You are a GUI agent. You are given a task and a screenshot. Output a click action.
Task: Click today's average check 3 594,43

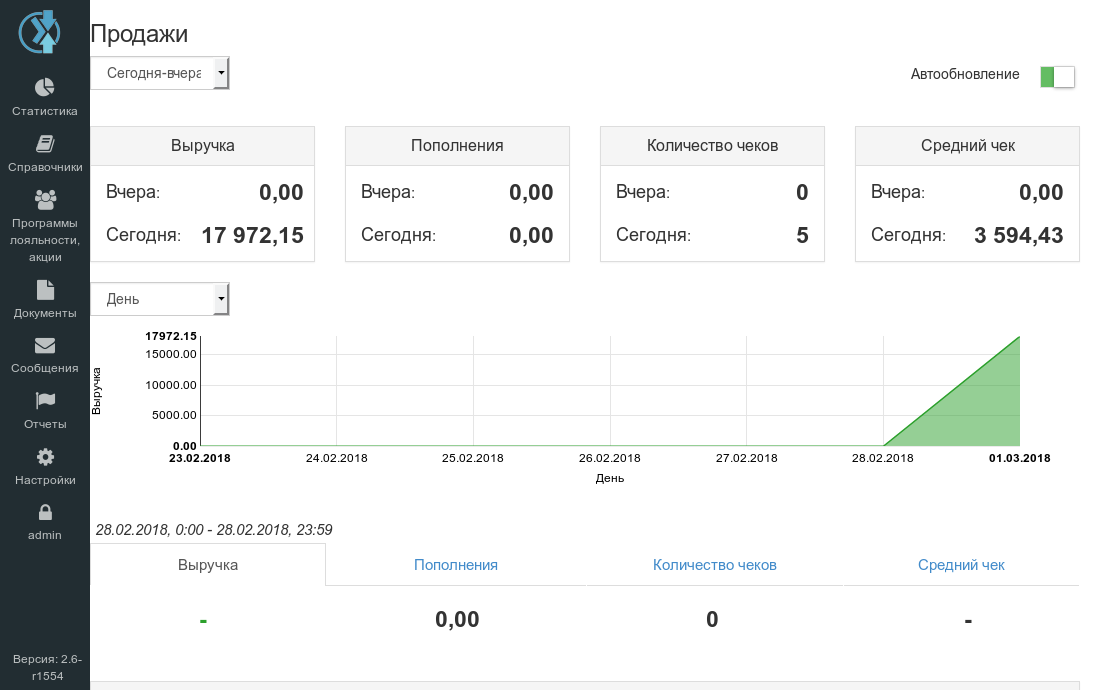click(1019, 235)
